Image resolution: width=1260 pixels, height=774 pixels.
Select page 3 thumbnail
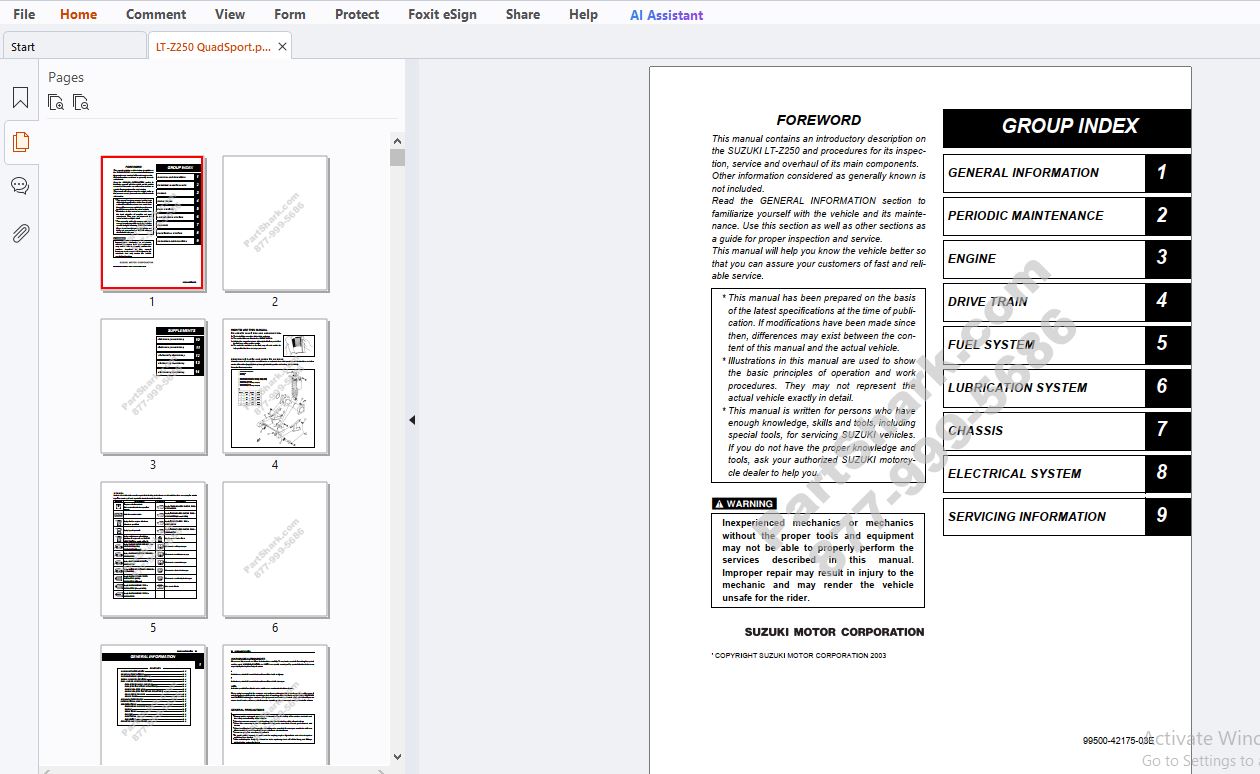(x=152, y=385)
